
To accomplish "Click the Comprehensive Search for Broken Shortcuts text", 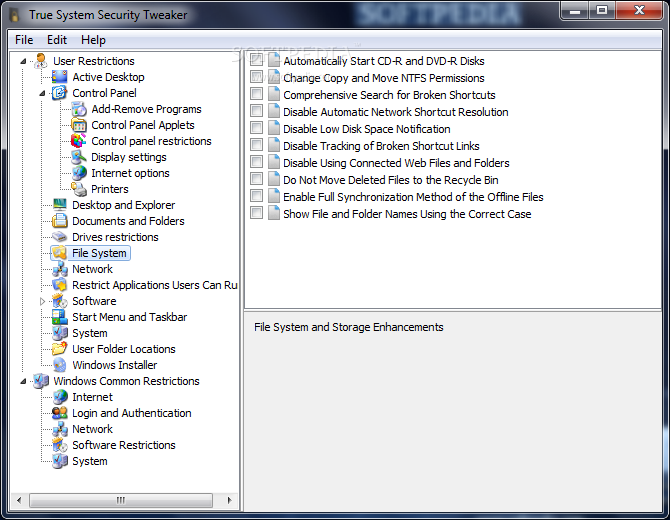I will 389,95.
